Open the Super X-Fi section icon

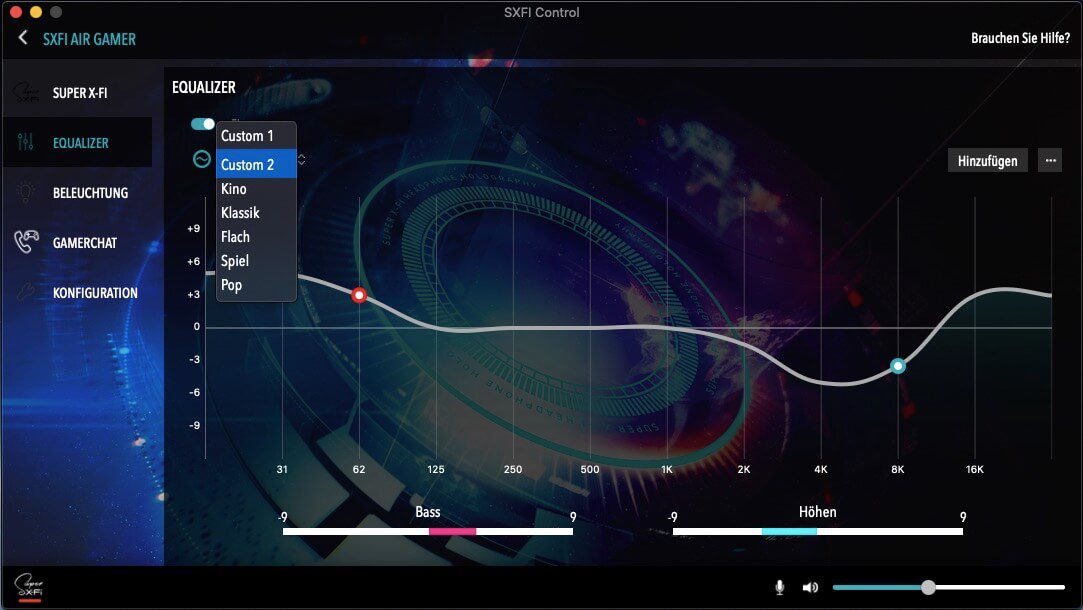tap(26, 93)
